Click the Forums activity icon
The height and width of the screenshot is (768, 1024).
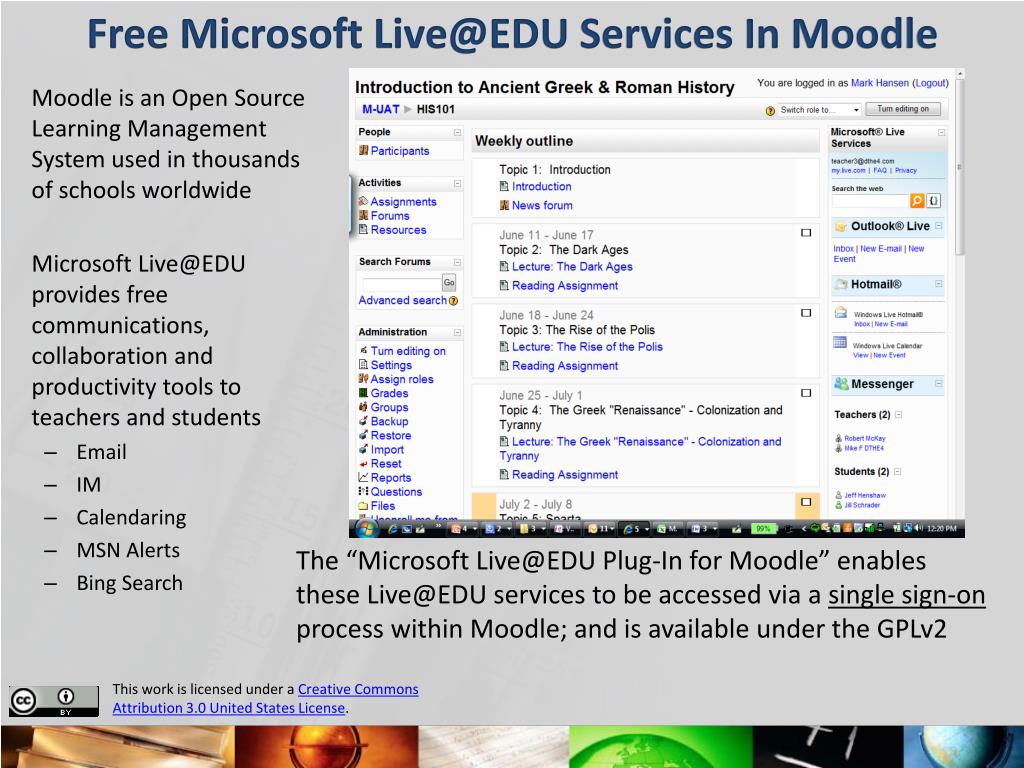pyautogui.click(x=363, y=216)
